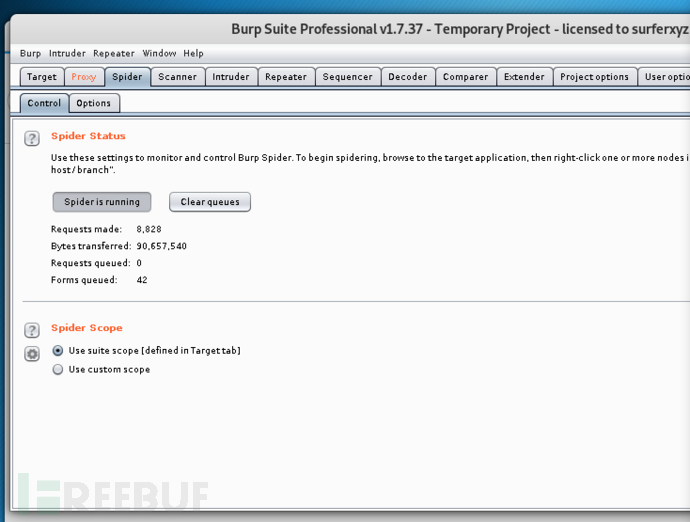Click the Requests made value 8,828

click(x=149, y=229)
